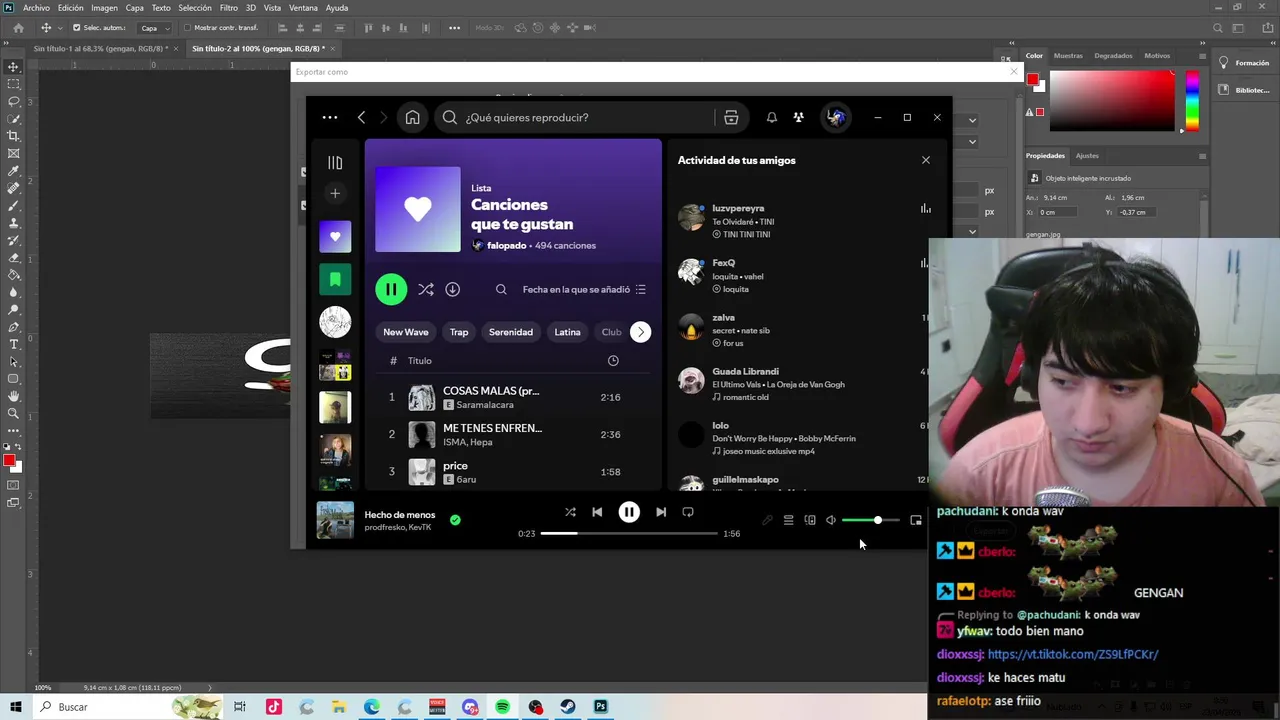Toggle repeat in Spotify player bar

click(x=688, y=512)
